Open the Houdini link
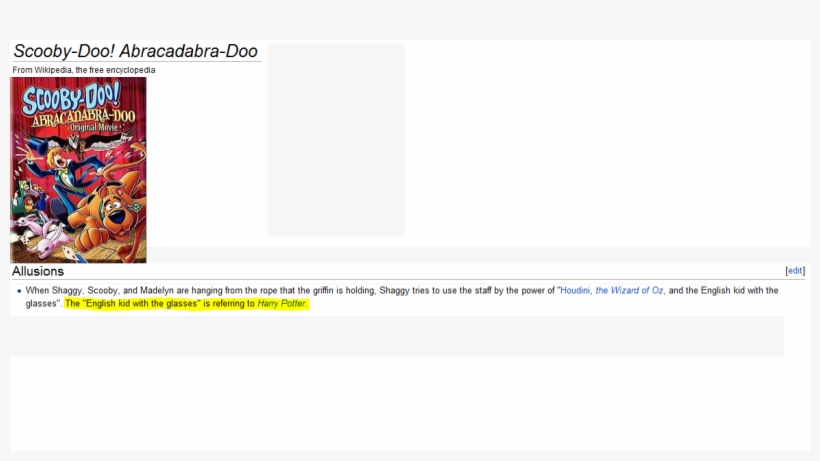 coord(575,290)
